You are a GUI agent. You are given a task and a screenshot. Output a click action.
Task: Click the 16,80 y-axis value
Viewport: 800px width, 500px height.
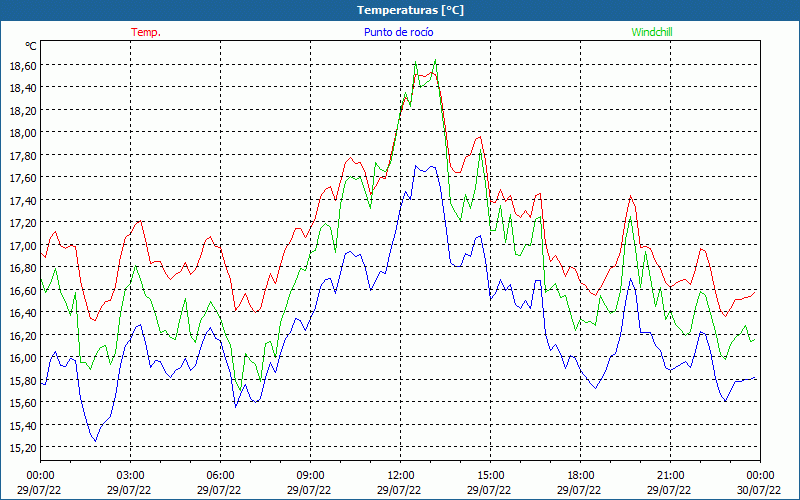click(23, 267)
